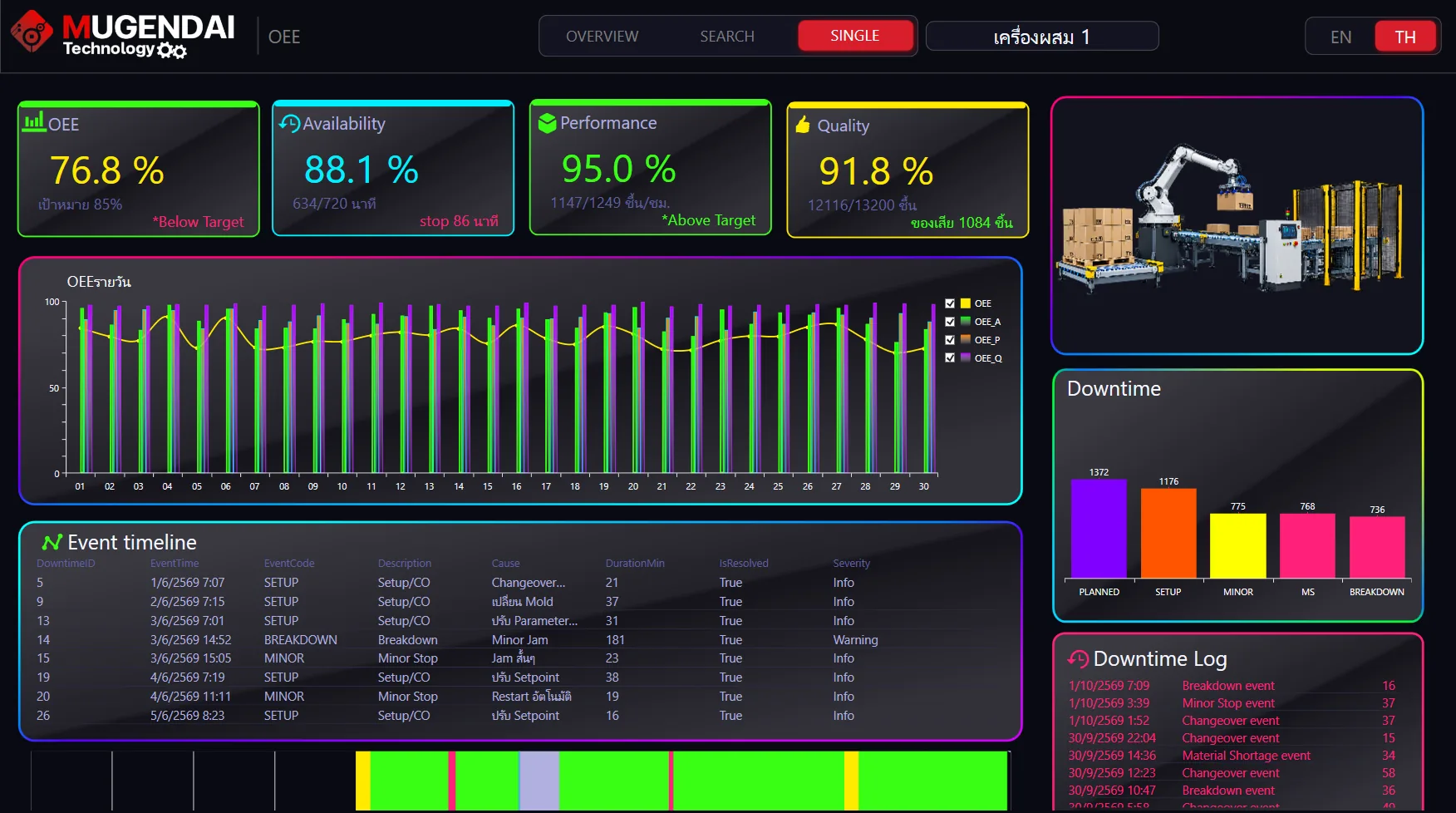Open log entry 30/9/2569 22:04 Changeover event
Viewport: 1456px width, 813px height.
point(1233,738)
